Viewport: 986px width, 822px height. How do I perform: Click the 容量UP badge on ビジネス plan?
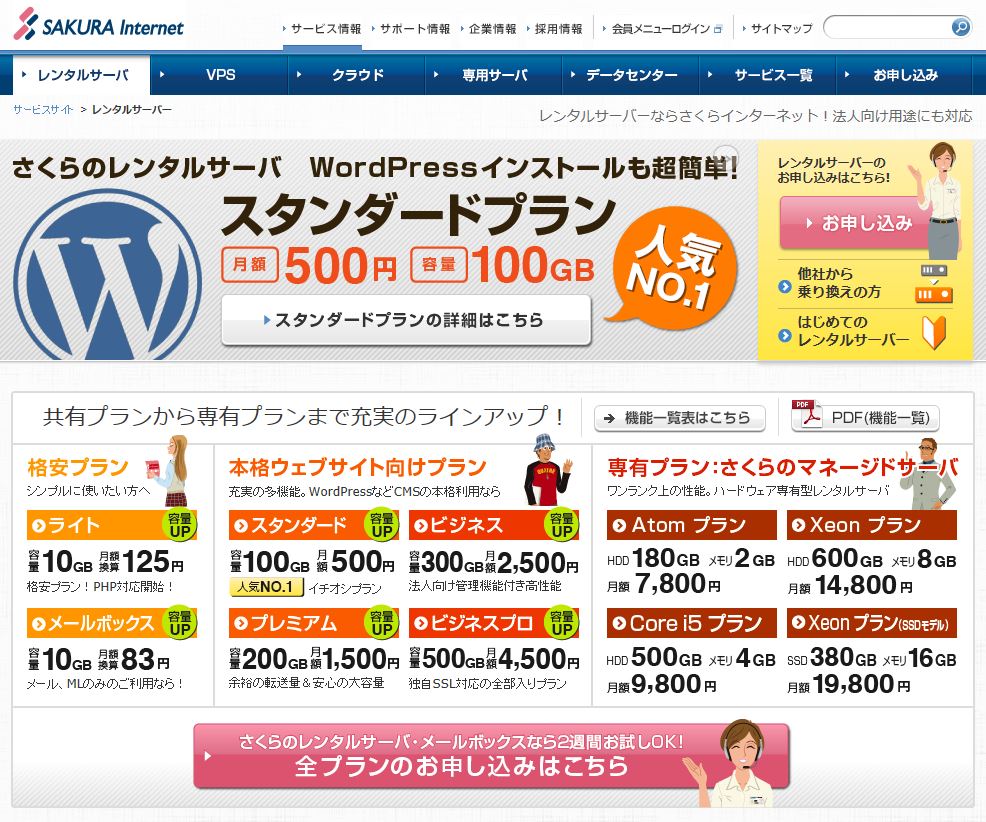[561, 525]
